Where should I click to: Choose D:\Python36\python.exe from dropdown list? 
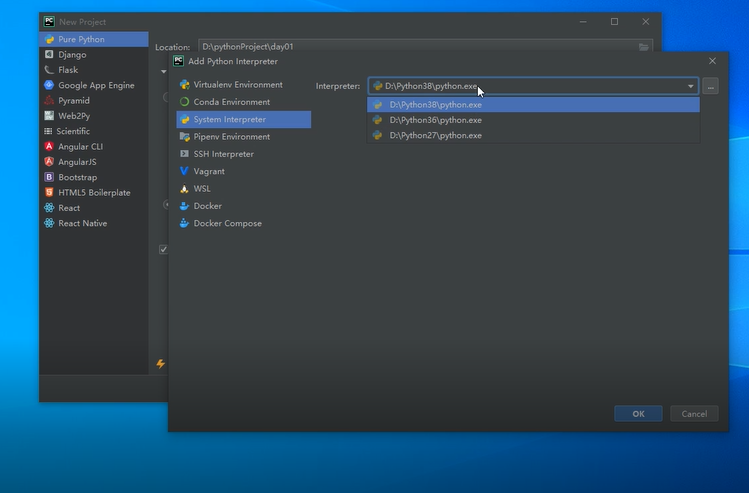coord(533,120)
